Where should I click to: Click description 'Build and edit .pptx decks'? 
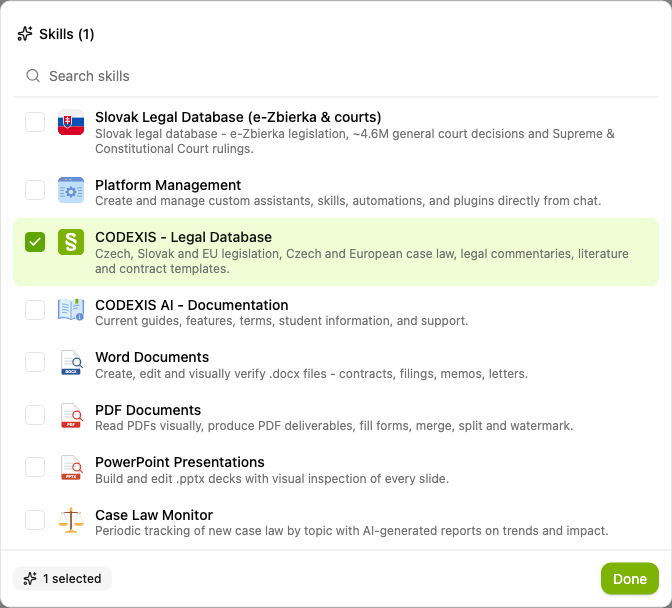click(272, 479)
